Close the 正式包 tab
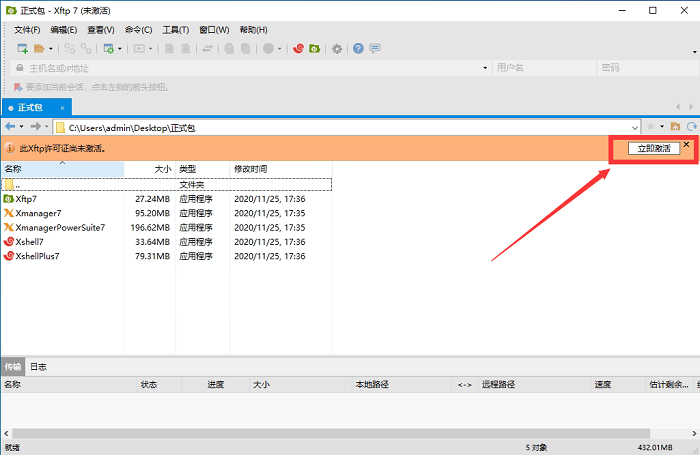The height and width of the screenshot is (455, 700). (62, 108)
